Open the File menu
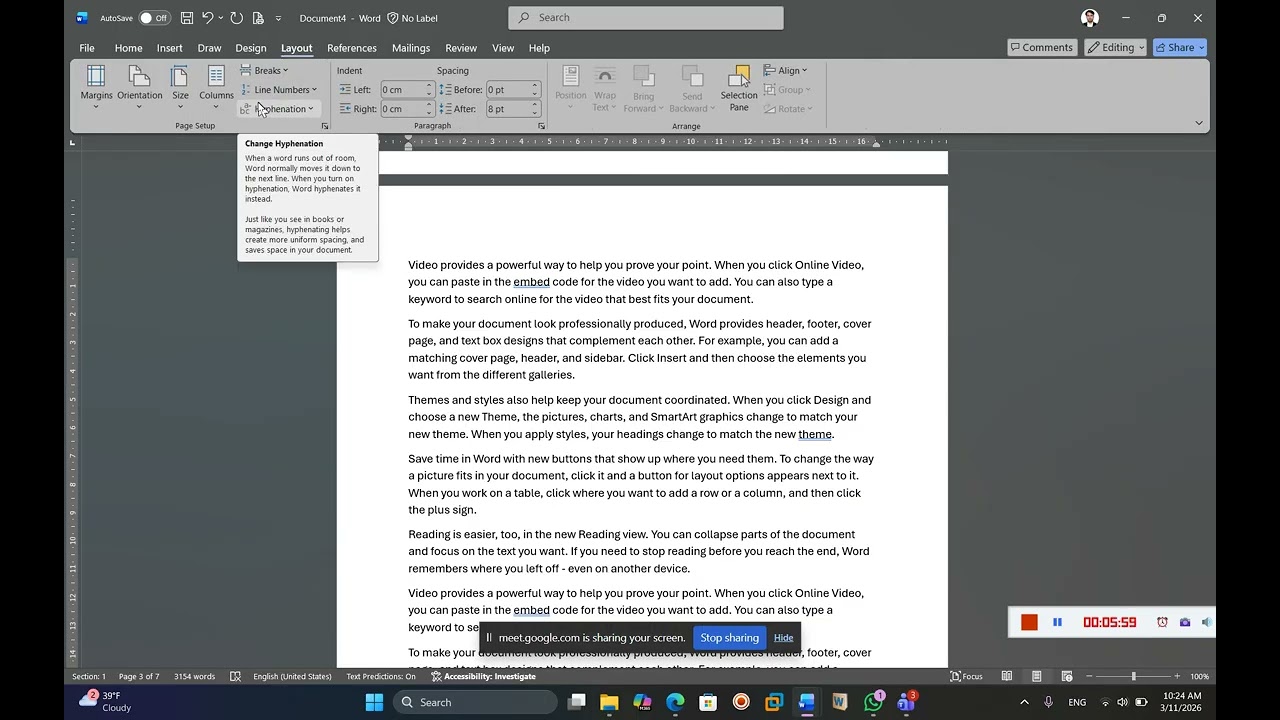 [x=87, y=48]
